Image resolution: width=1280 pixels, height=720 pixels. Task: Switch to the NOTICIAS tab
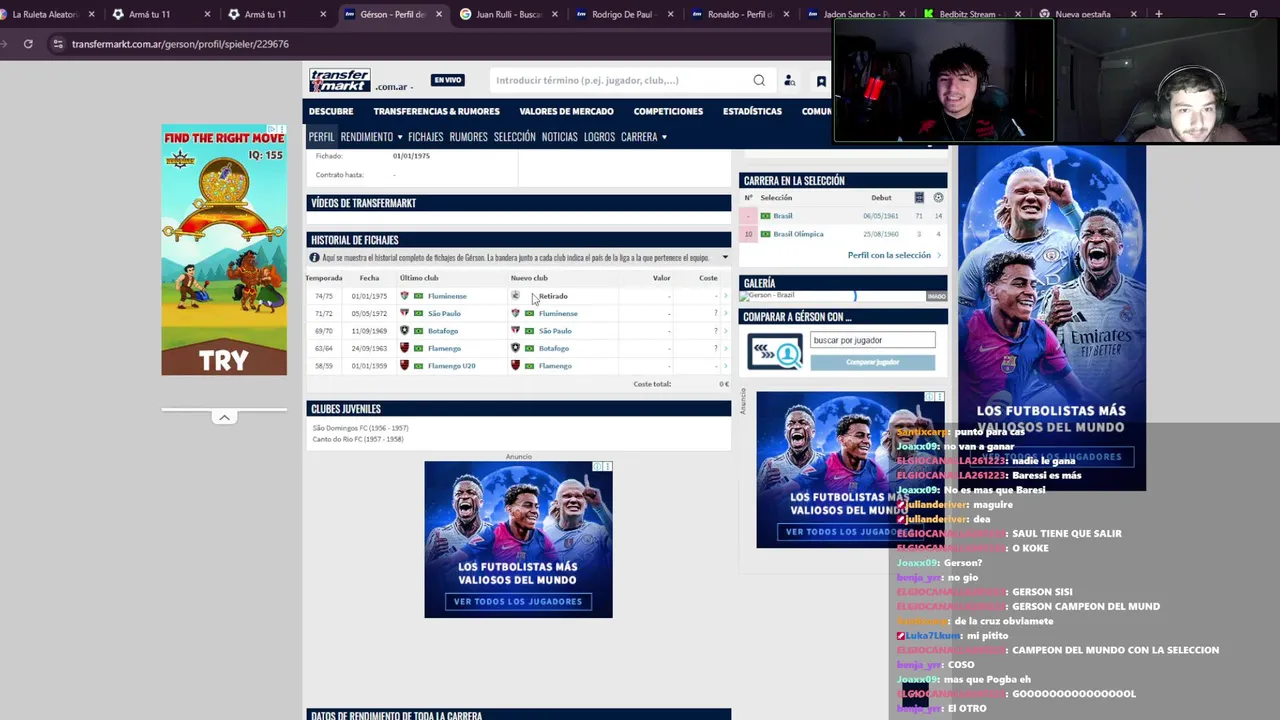click(559, 137)
